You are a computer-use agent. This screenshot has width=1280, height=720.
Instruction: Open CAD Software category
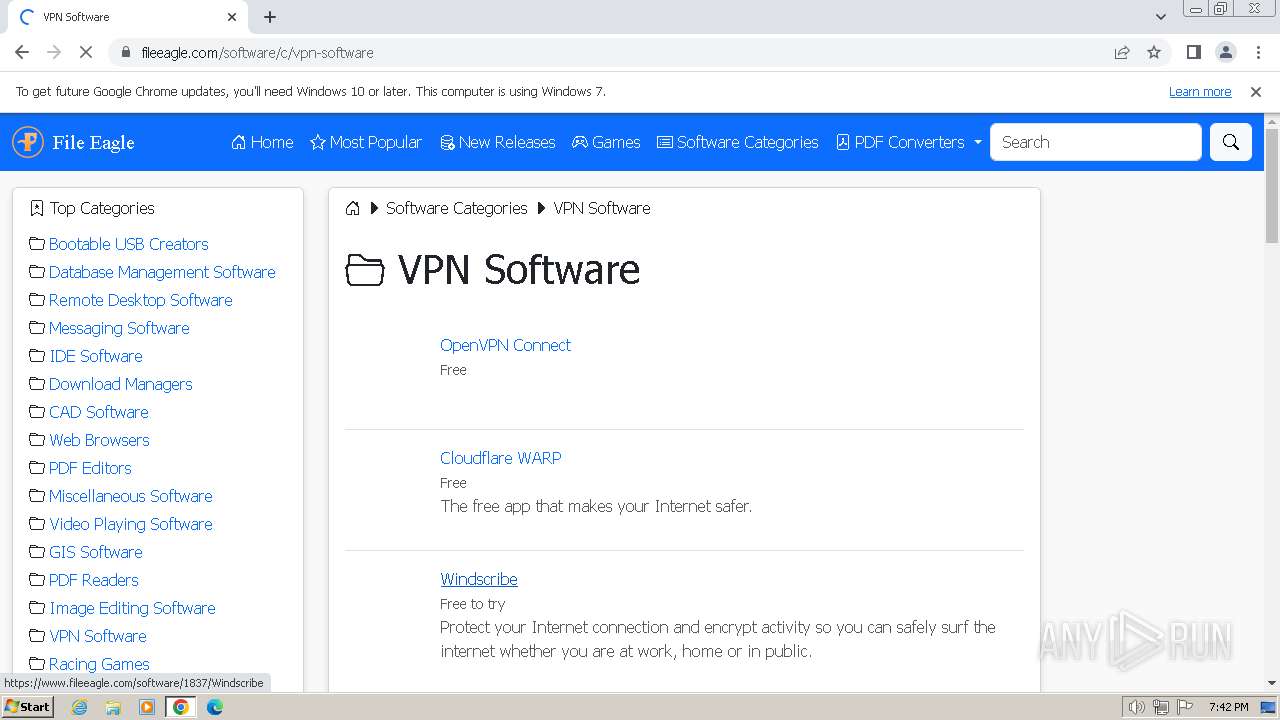click(x=98, y=412)
